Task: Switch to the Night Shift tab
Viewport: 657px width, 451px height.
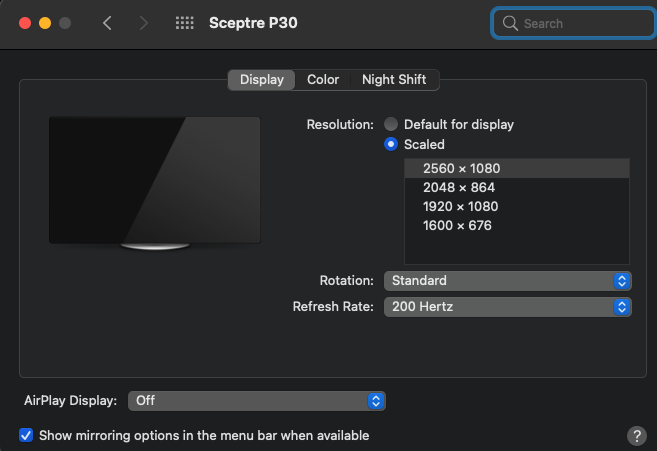Action: point(396,80)
